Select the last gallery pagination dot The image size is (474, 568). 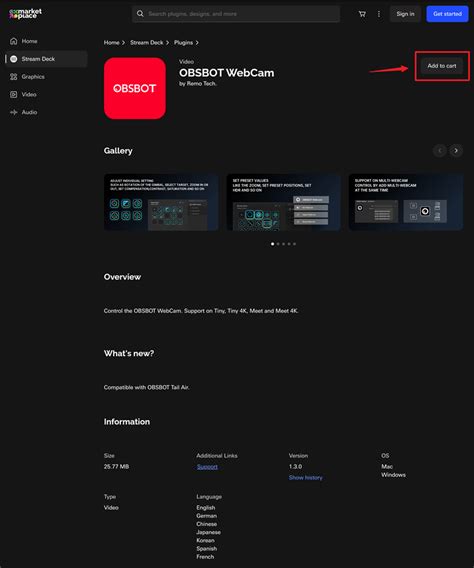click(x=294, y=244)
